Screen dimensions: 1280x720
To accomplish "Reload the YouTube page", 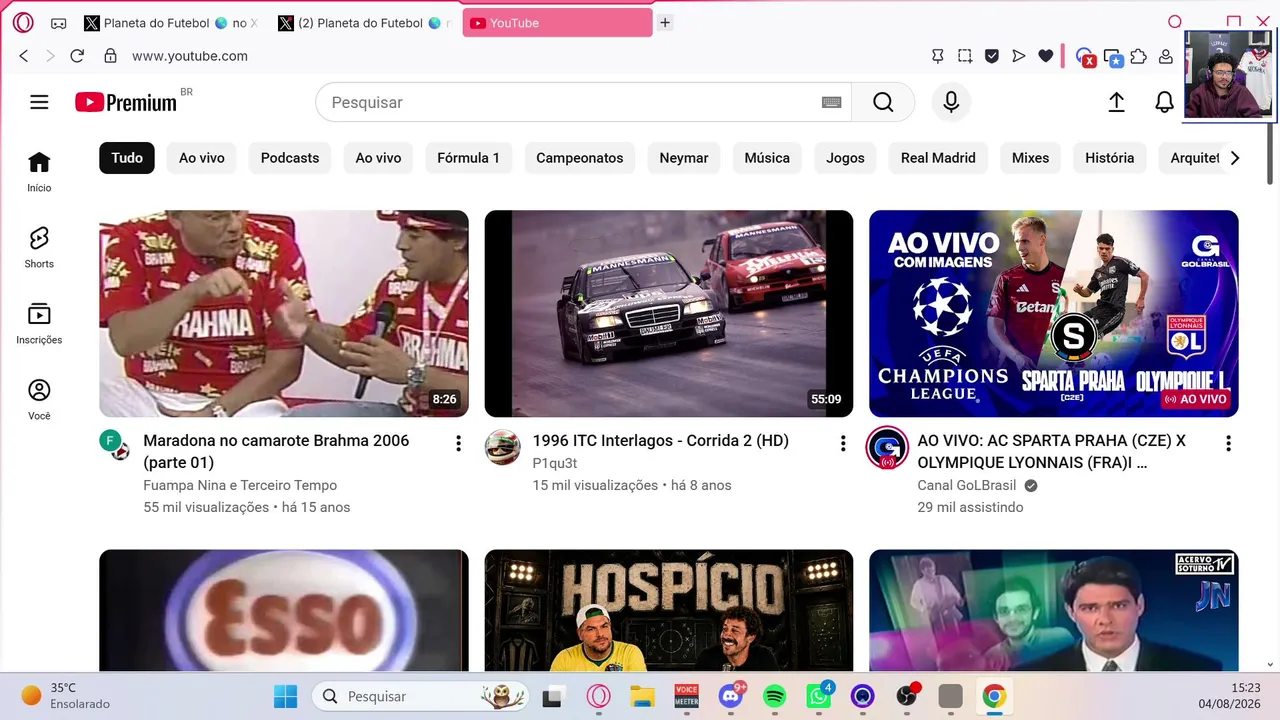I will click(77, 56).
